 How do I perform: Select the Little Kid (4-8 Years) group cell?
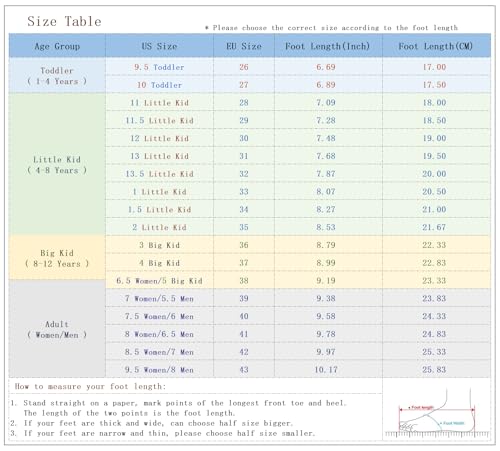57,165
